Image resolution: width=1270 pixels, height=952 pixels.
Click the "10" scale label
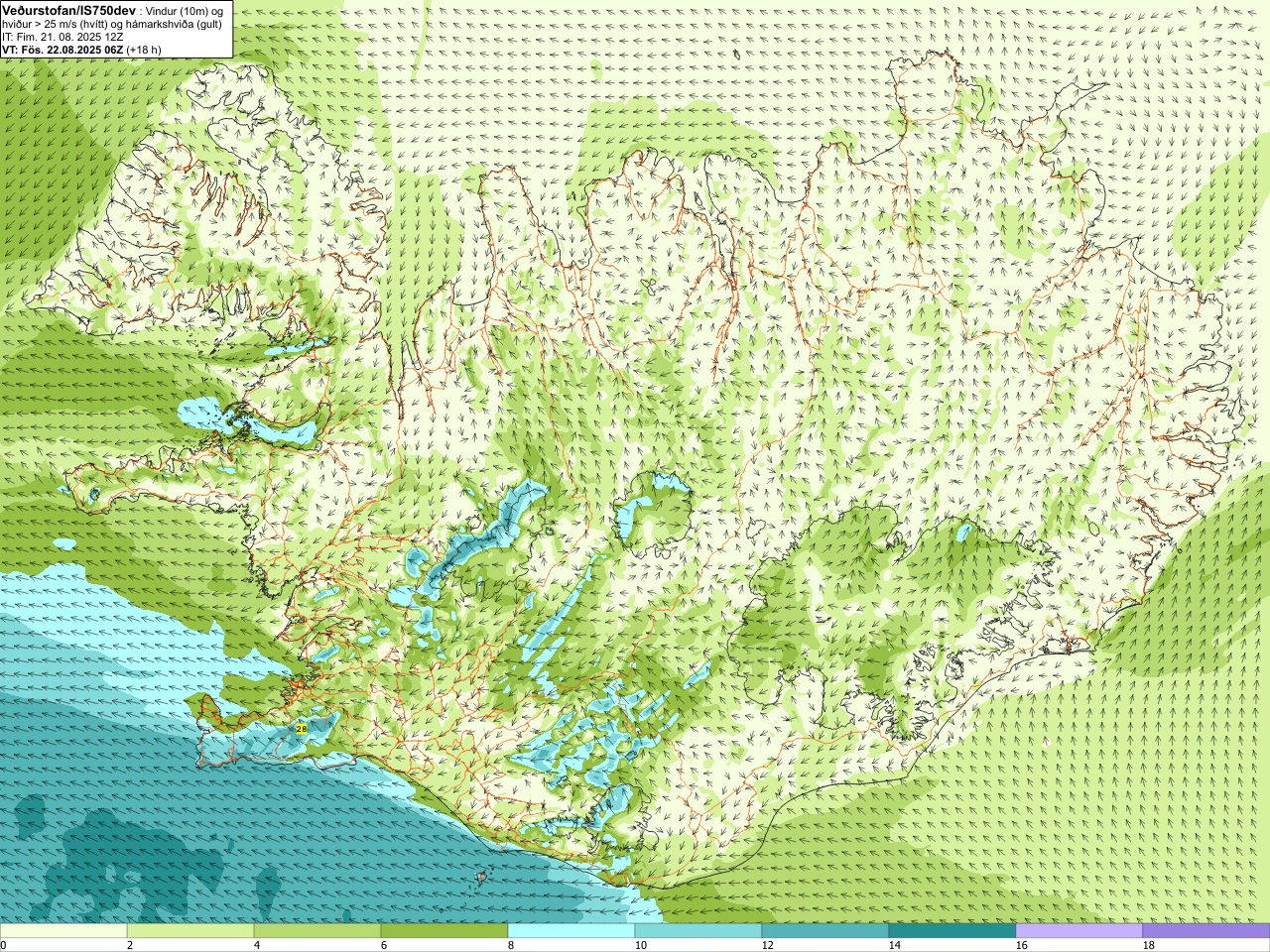(x=640, y=945)
